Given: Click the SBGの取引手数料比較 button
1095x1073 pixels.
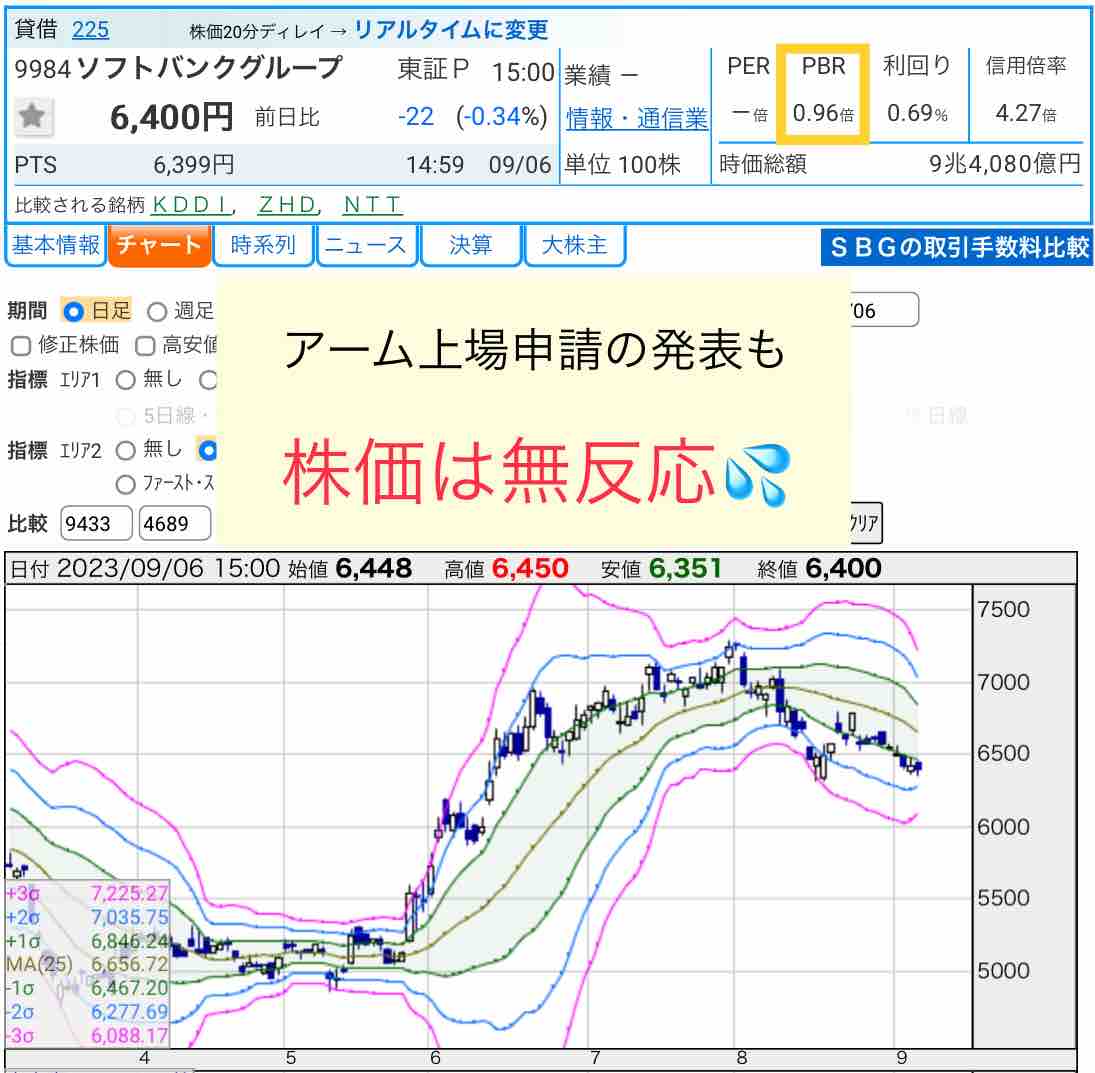Looking at the screenshot, I should pyautogui.click(x=957, y=247).
